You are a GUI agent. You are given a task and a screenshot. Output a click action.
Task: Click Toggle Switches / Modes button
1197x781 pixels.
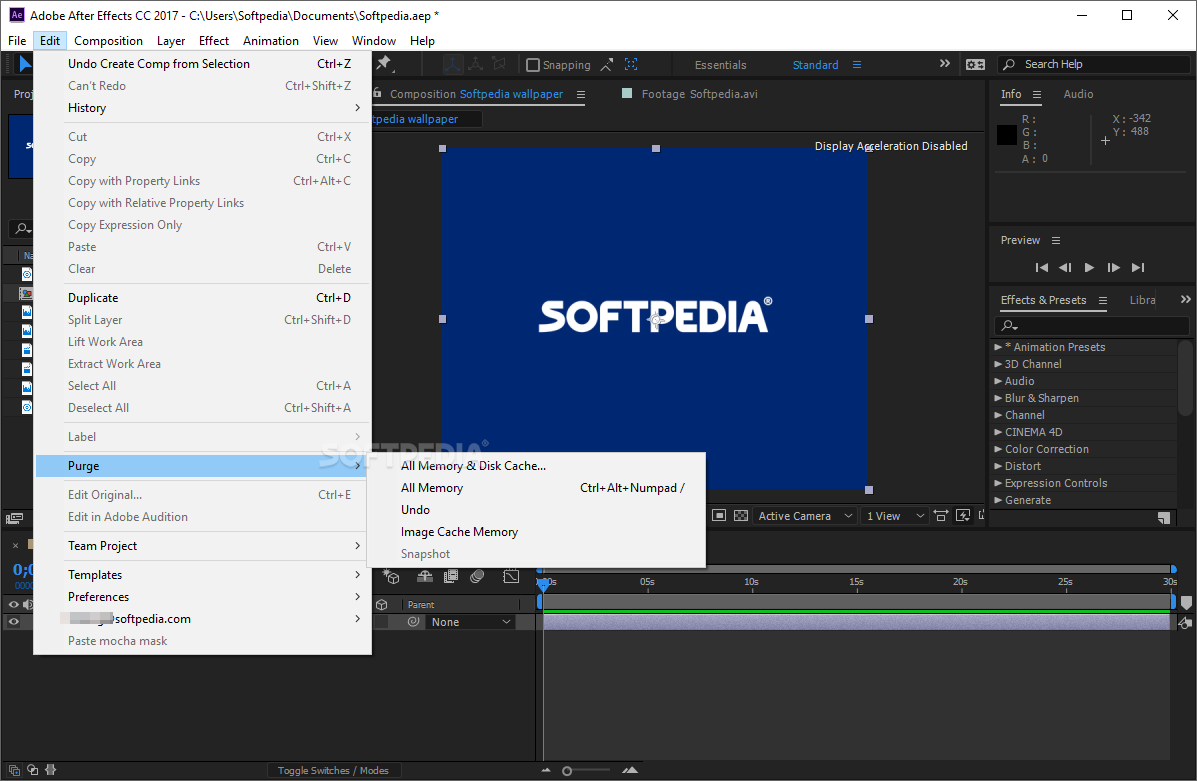pos(333,770)
